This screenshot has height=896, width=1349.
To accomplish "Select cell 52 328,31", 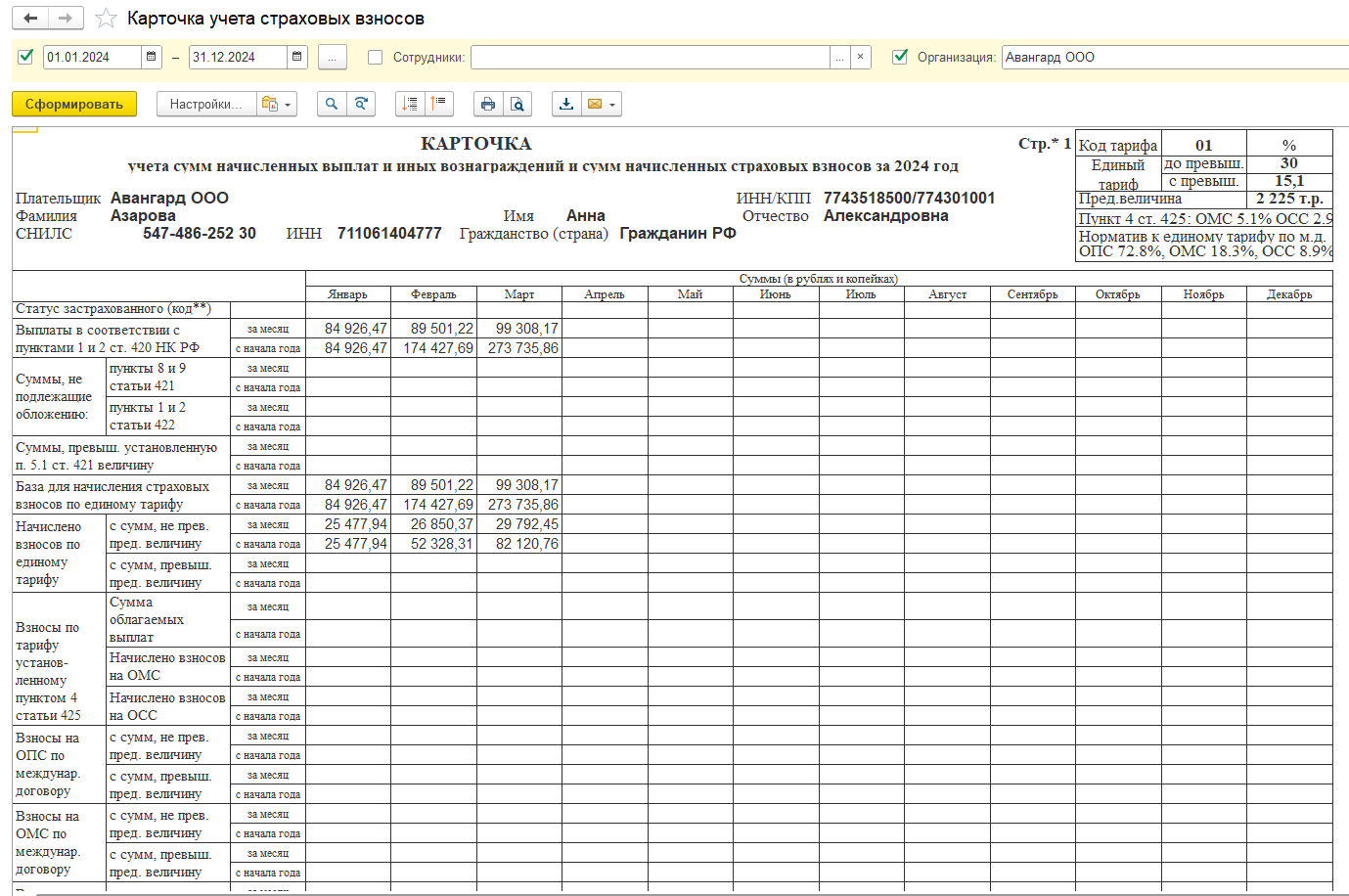I will coord(434,544).
